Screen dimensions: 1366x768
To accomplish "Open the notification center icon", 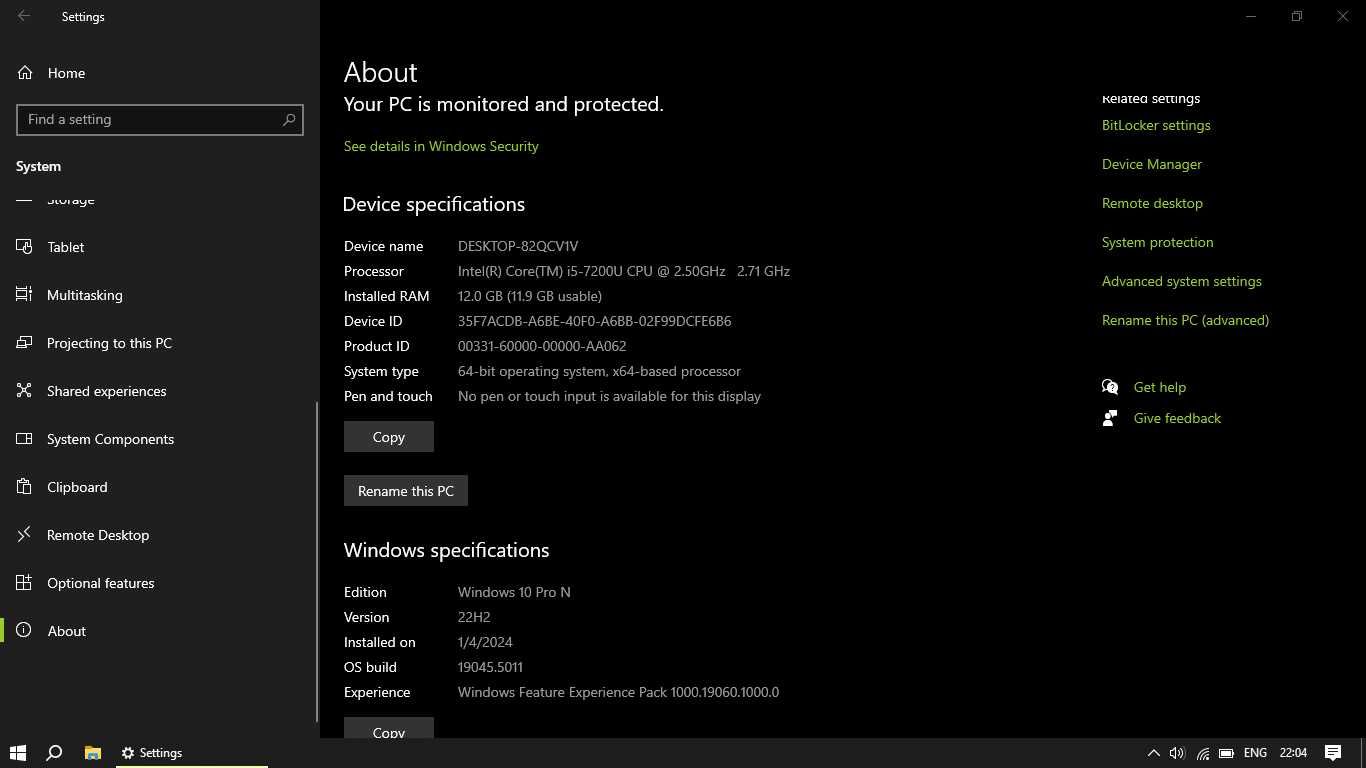I will [1333, 753].
